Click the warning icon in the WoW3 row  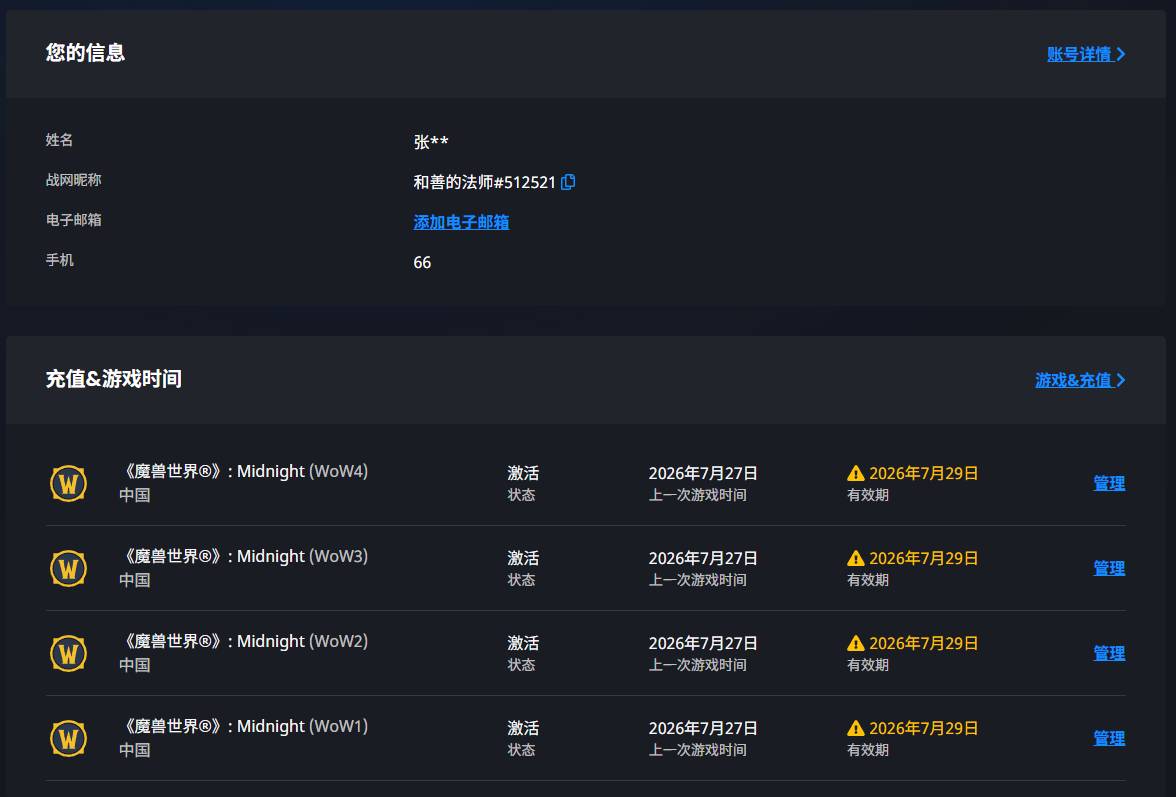click(x=856, y=558)
